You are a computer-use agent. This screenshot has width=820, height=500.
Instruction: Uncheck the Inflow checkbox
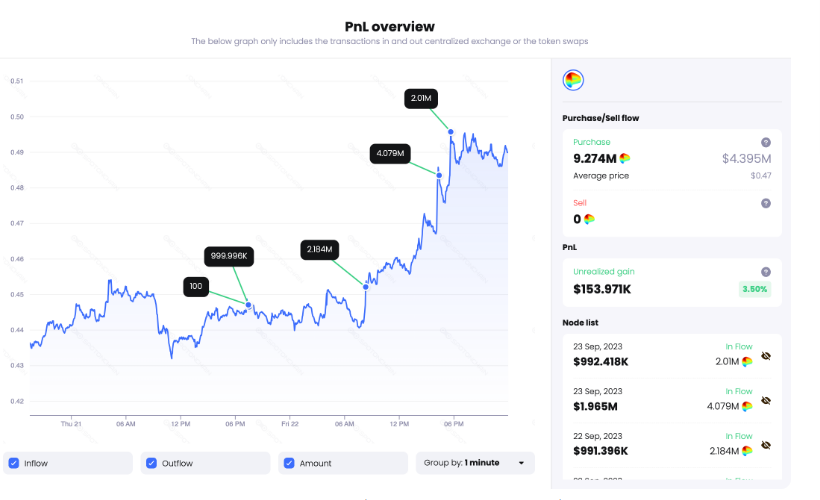14,463
